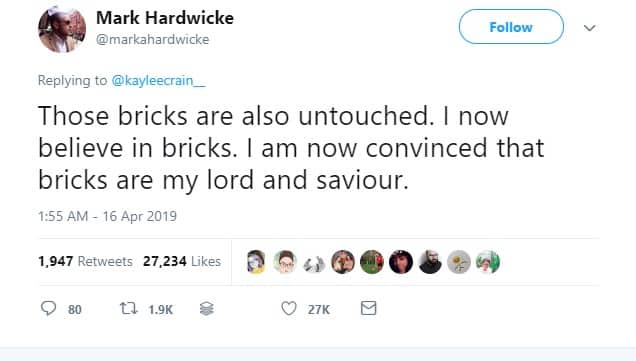
Task: Click the stacked layers Buffer icon
Action: click(x=206, y=309)
